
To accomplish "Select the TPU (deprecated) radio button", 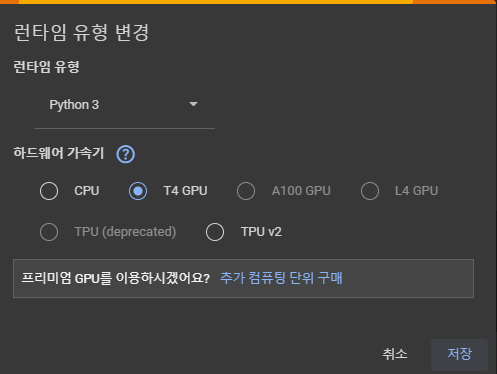I will tap(49, 232).
